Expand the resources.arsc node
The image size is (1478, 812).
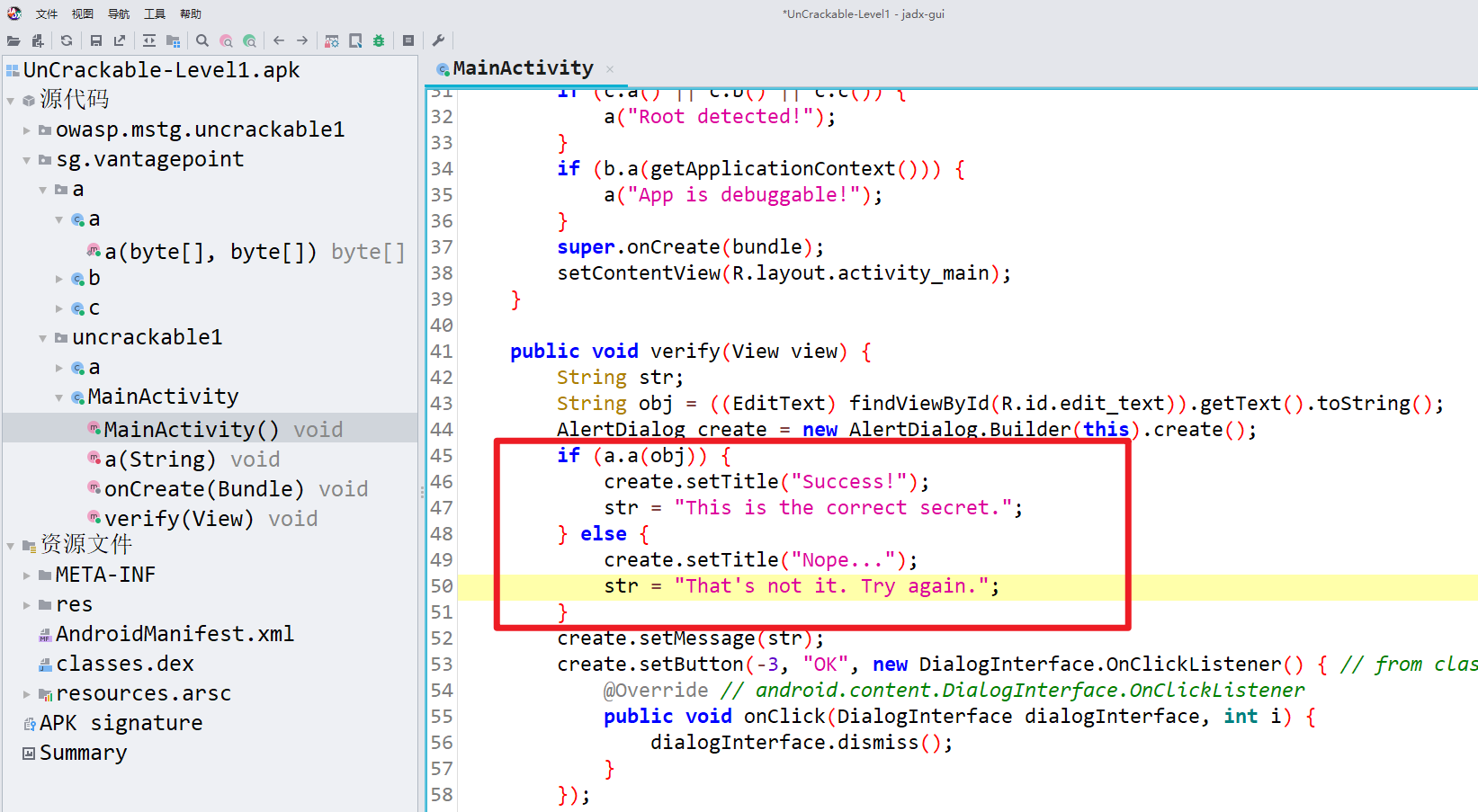point(27,694)
